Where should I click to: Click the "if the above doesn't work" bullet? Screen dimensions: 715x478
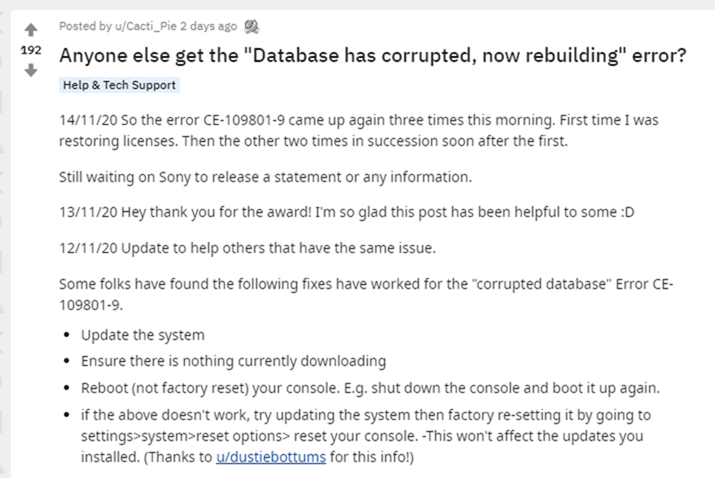click(366, 436)
